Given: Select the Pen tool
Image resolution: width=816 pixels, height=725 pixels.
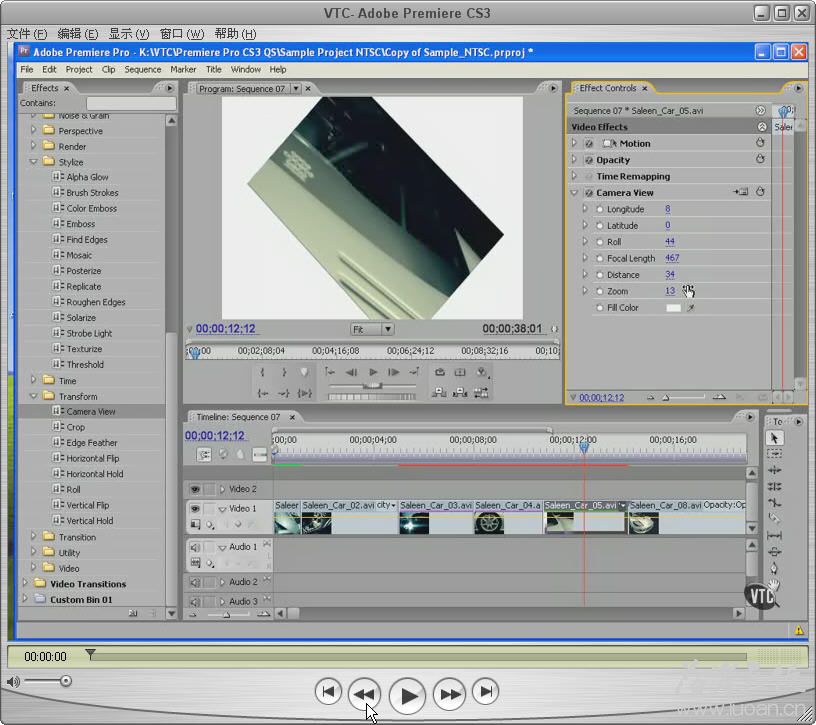Looking at the screenshot, I should pos(774,568).
